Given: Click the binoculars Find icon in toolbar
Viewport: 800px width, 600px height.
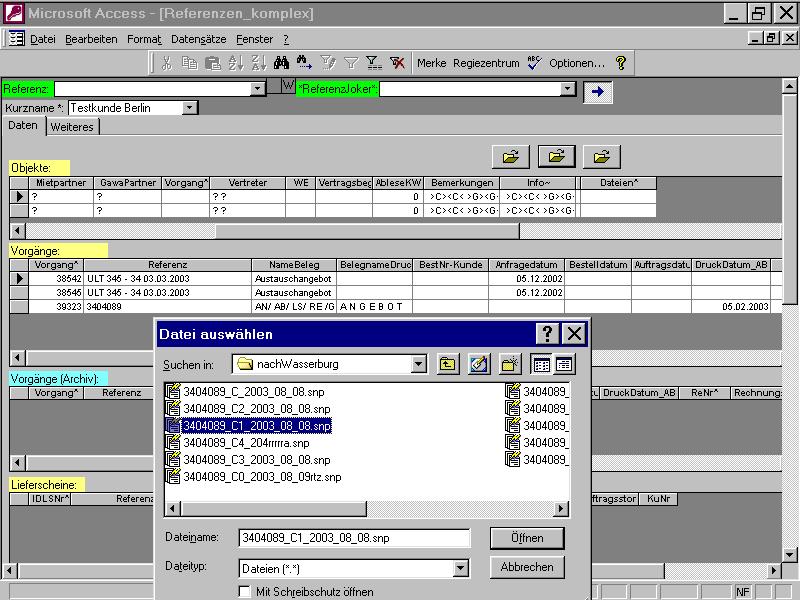Looking at the screenshot, I should pos(282,62).
